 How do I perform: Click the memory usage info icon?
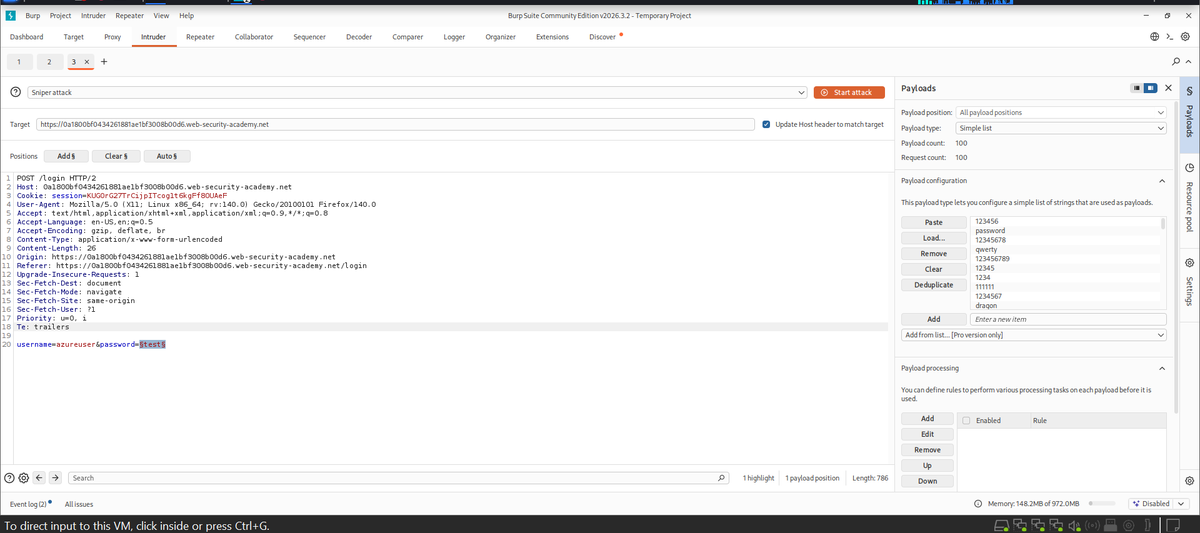pos(978,503)
